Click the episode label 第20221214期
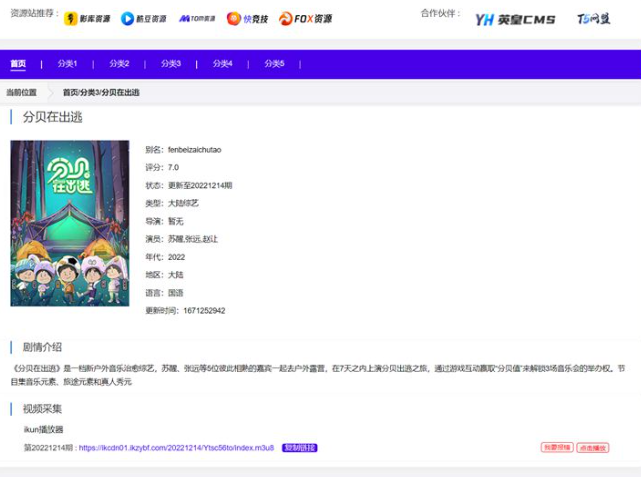Viewport: 641px width, 477px height. (48, 448)
